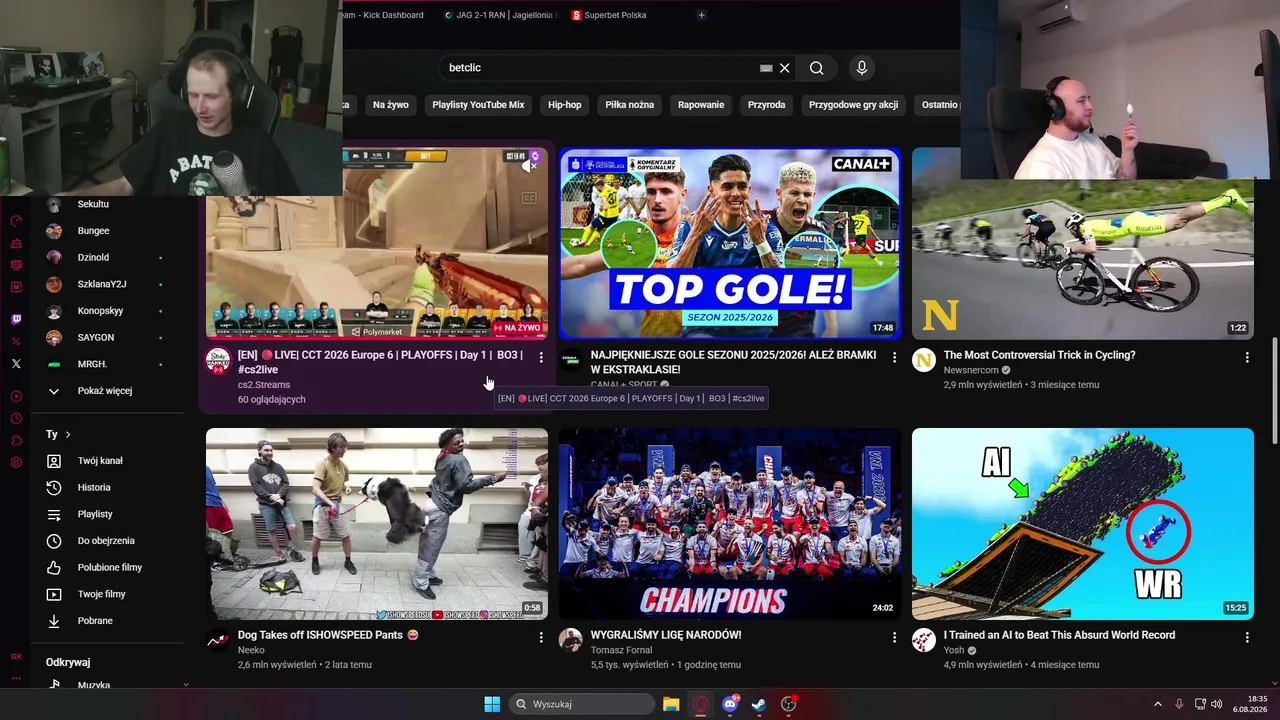Open "Pobrane" downloads in the sidebar
Image resolution: width=1280 pixels, height=720 pixels.
pos(105,621)
